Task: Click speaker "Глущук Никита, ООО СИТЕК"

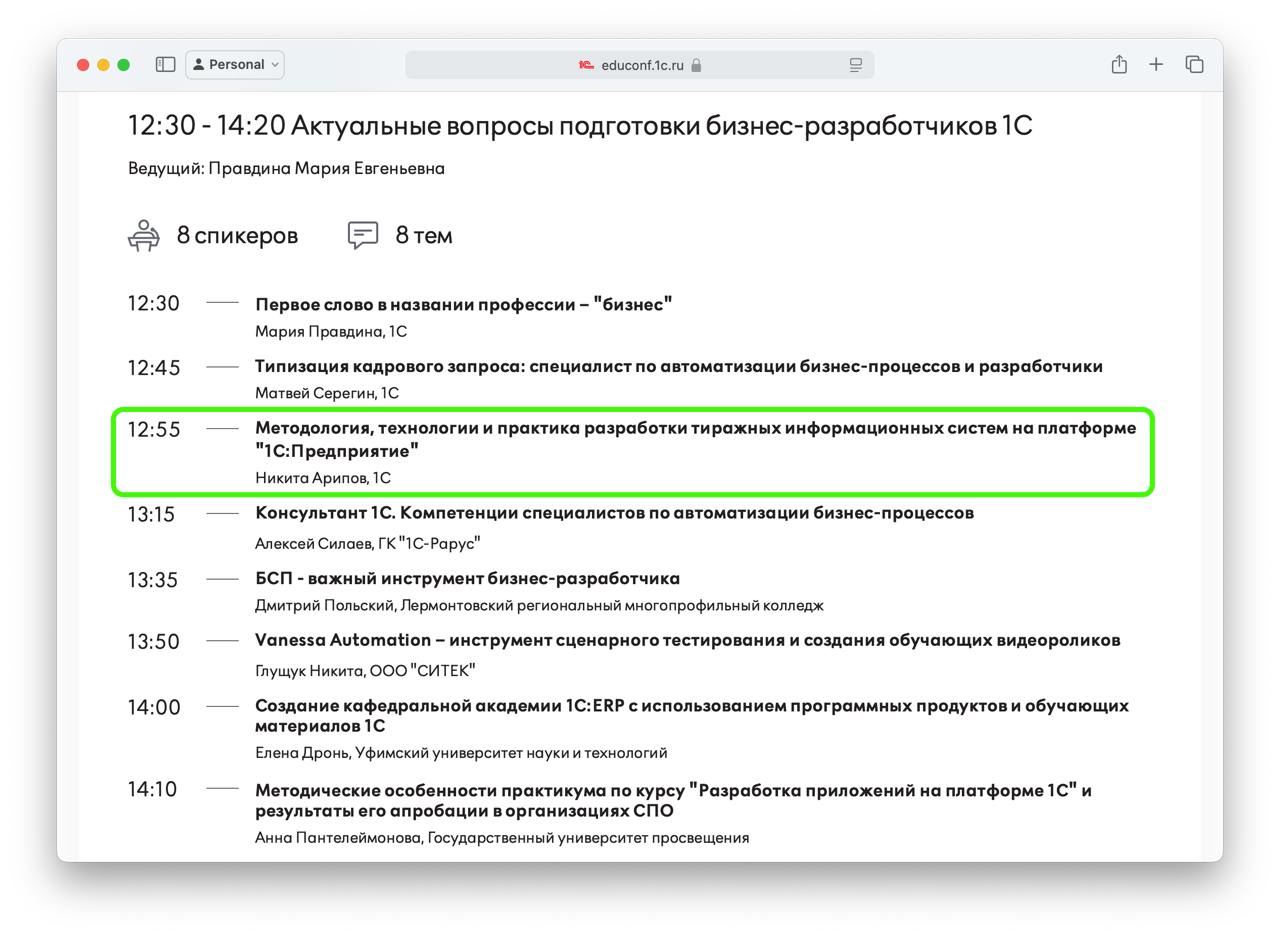Action: [365, 670]
